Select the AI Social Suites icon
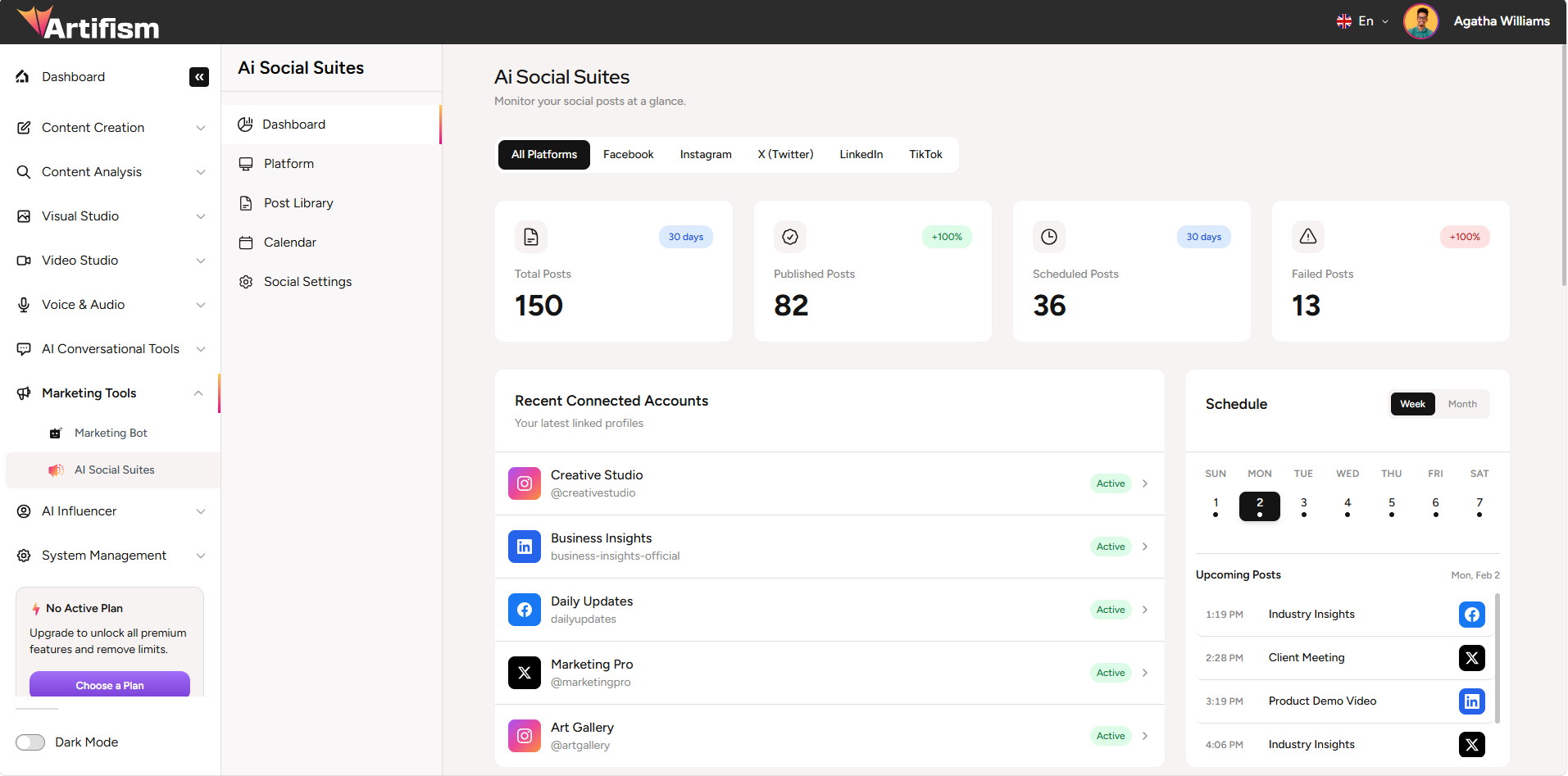Viewport: 1568px width, 776px height. pyautogui.click(x=56, y=470)
